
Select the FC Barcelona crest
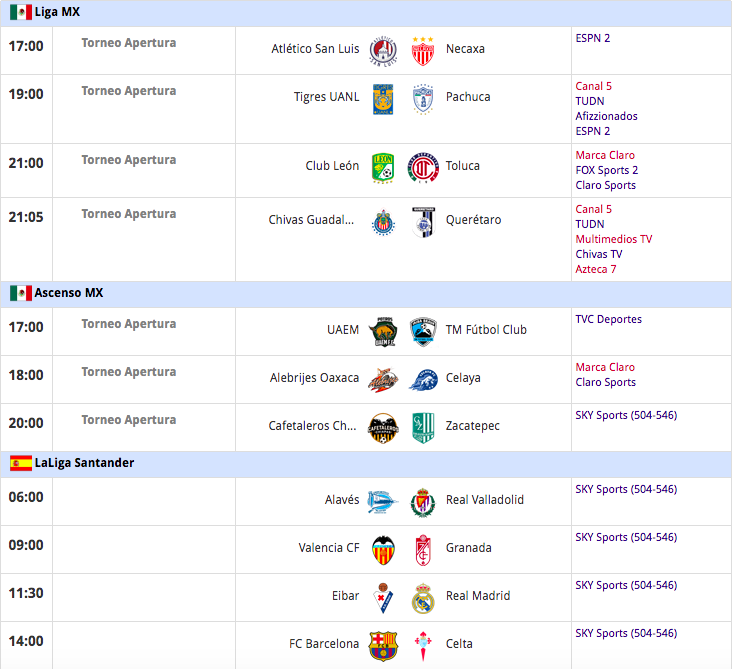[383, 646]
